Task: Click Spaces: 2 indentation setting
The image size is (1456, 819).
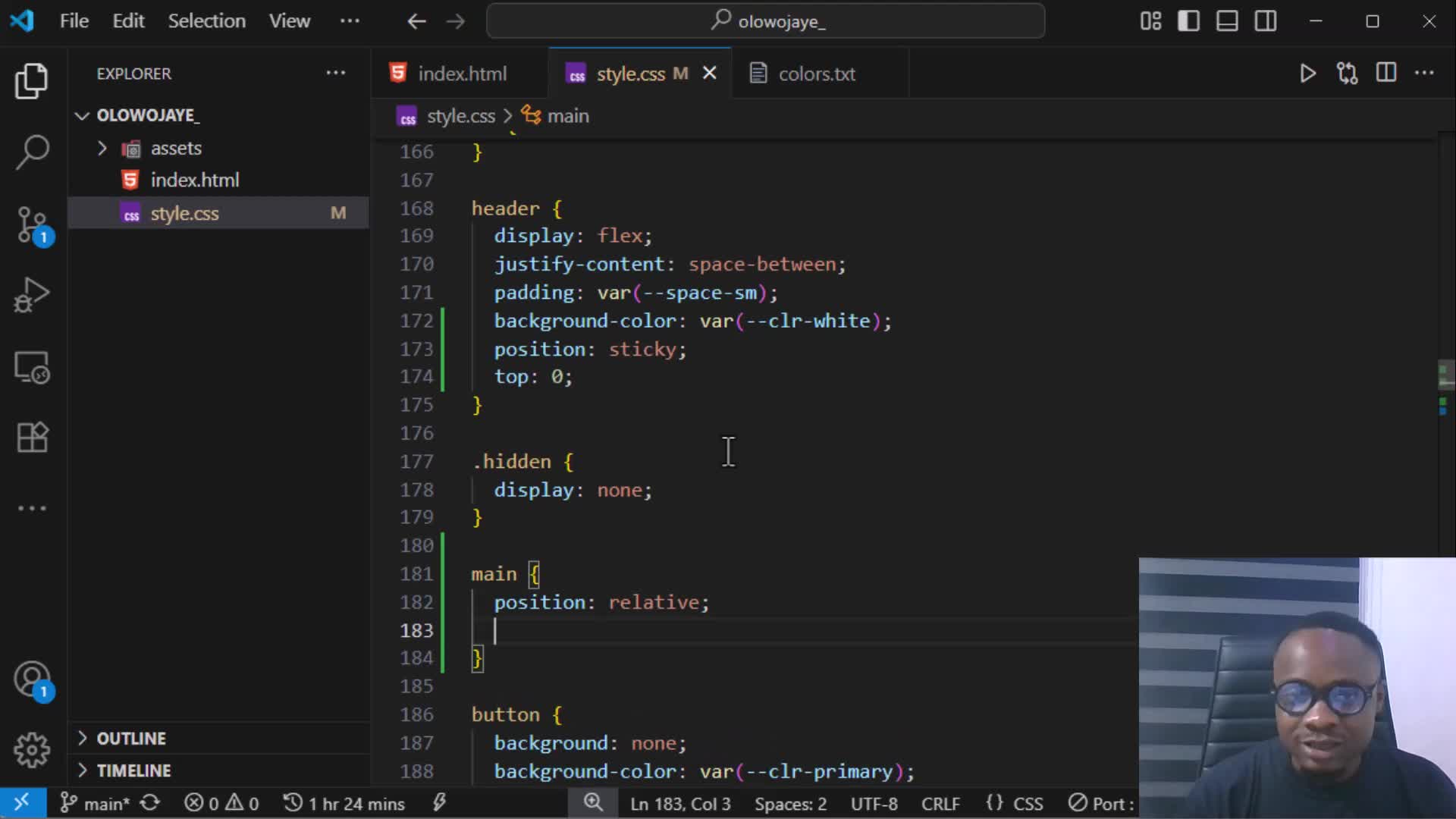Action: click(790, 804)
